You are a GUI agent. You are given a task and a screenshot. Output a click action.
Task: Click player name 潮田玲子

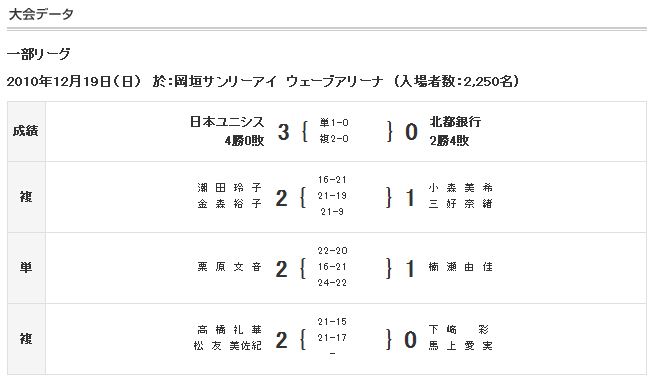coord(229,188)
